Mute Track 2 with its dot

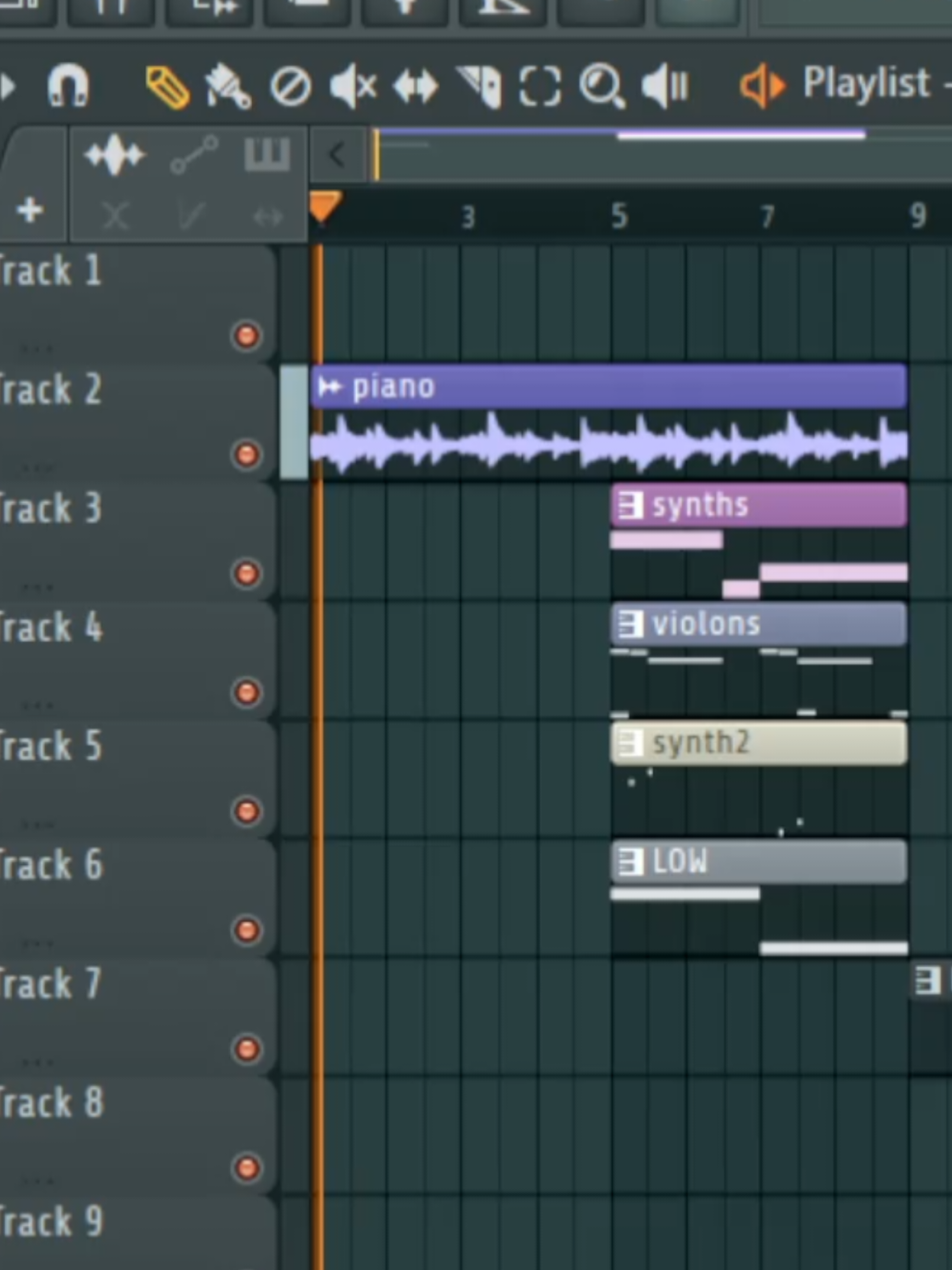tap(246, 455)
